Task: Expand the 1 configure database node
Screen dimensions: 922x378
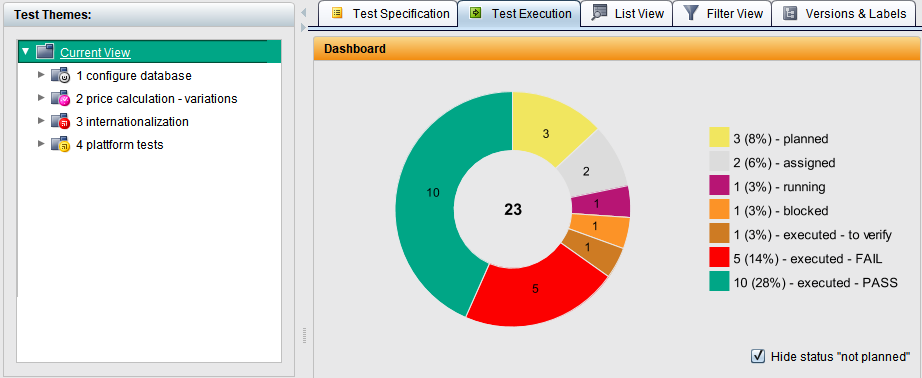Action: [x=41, y=75]
